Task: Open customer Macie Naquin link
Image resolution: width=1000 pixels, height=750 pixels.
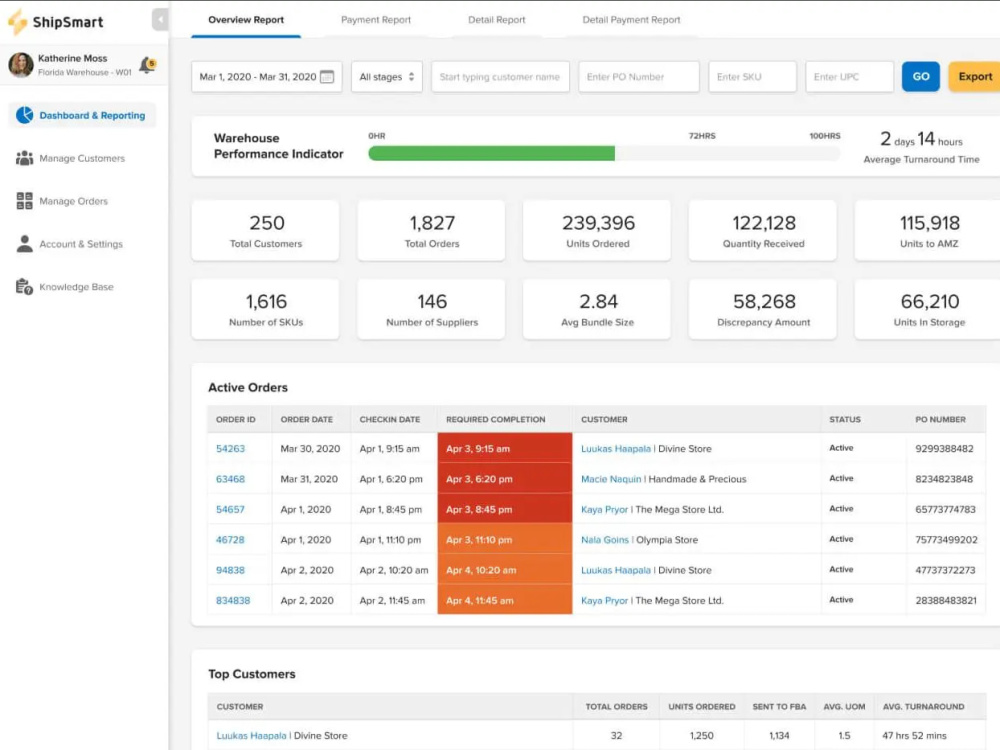Action: 611,479
